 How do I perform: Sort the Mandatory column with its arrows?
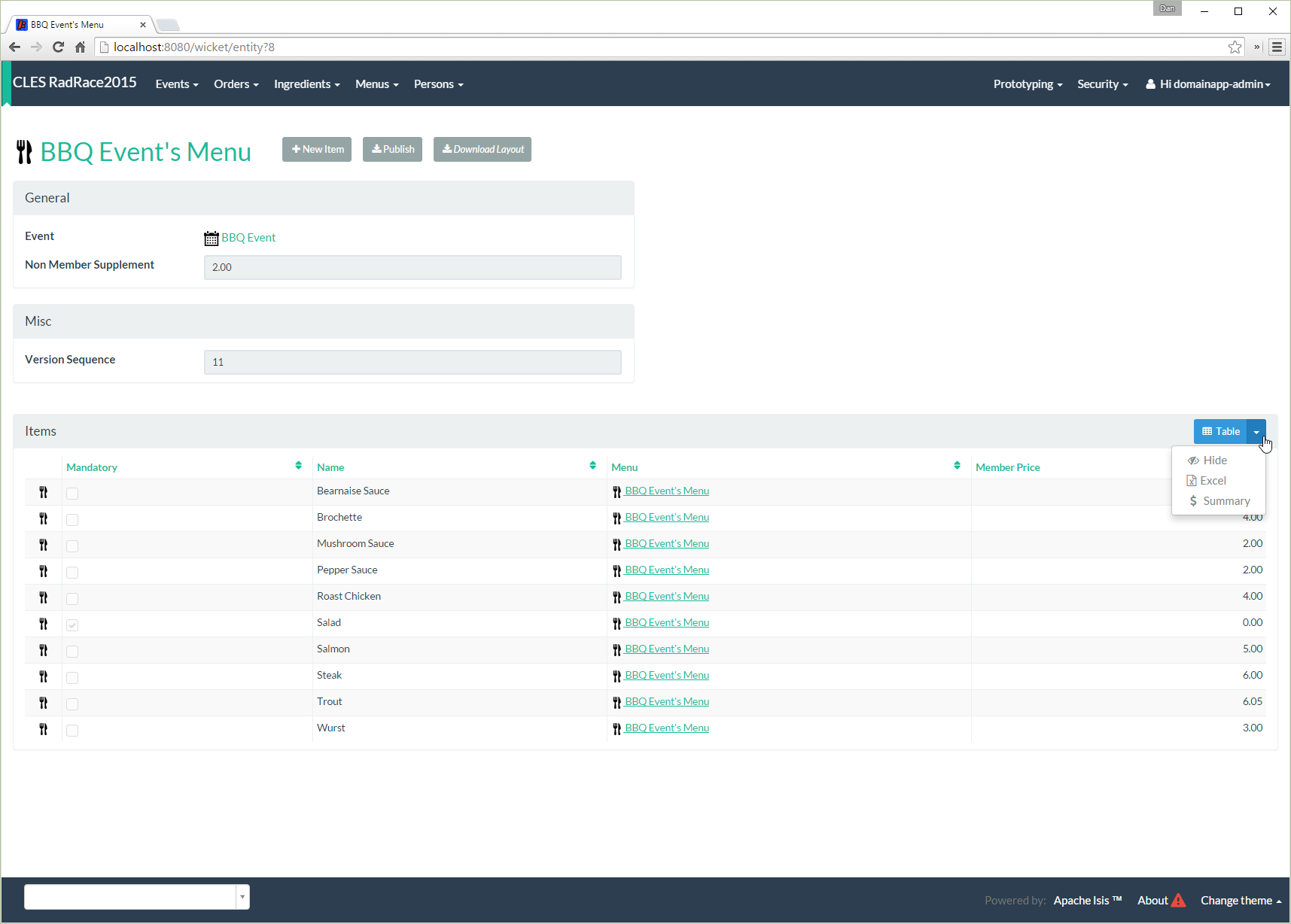point(299,466)
